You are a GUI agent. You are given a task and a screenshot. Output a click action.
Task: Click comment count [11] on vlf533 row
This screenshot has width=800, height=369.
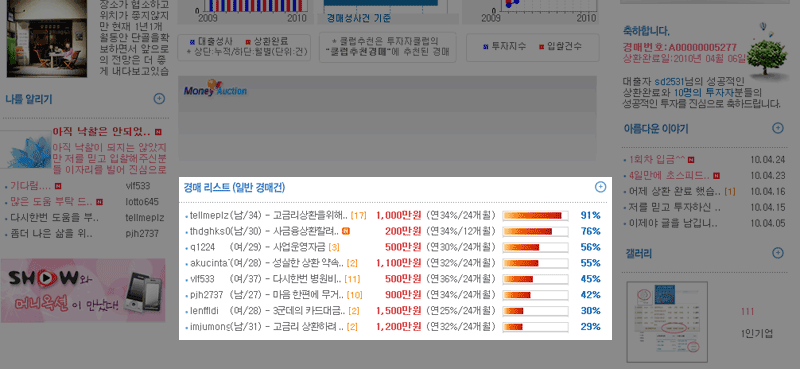353,279
